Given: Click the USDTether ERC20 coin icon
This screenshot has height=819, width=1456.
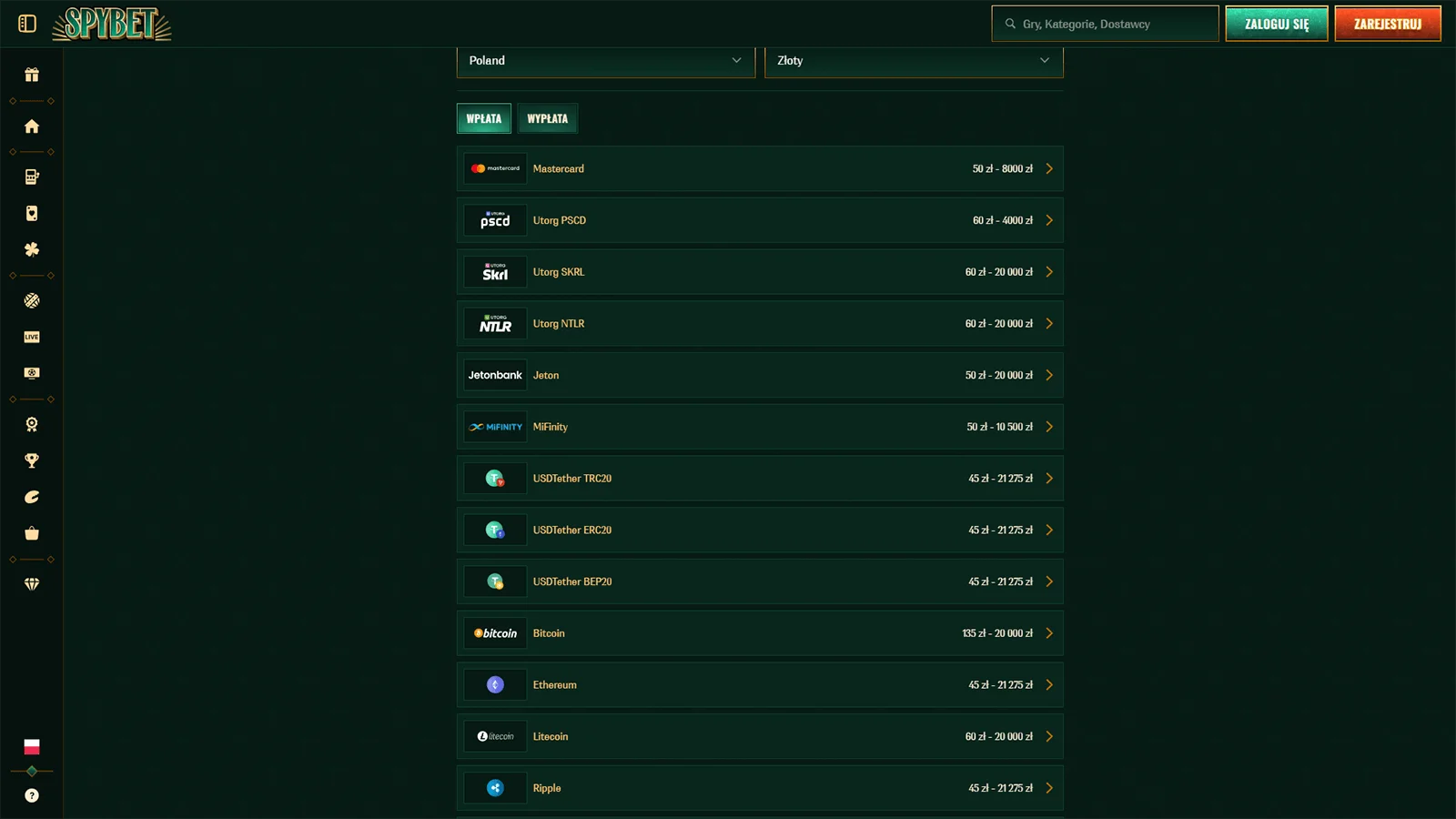Looking at the screenshot, I should click(x=495, y=530).
